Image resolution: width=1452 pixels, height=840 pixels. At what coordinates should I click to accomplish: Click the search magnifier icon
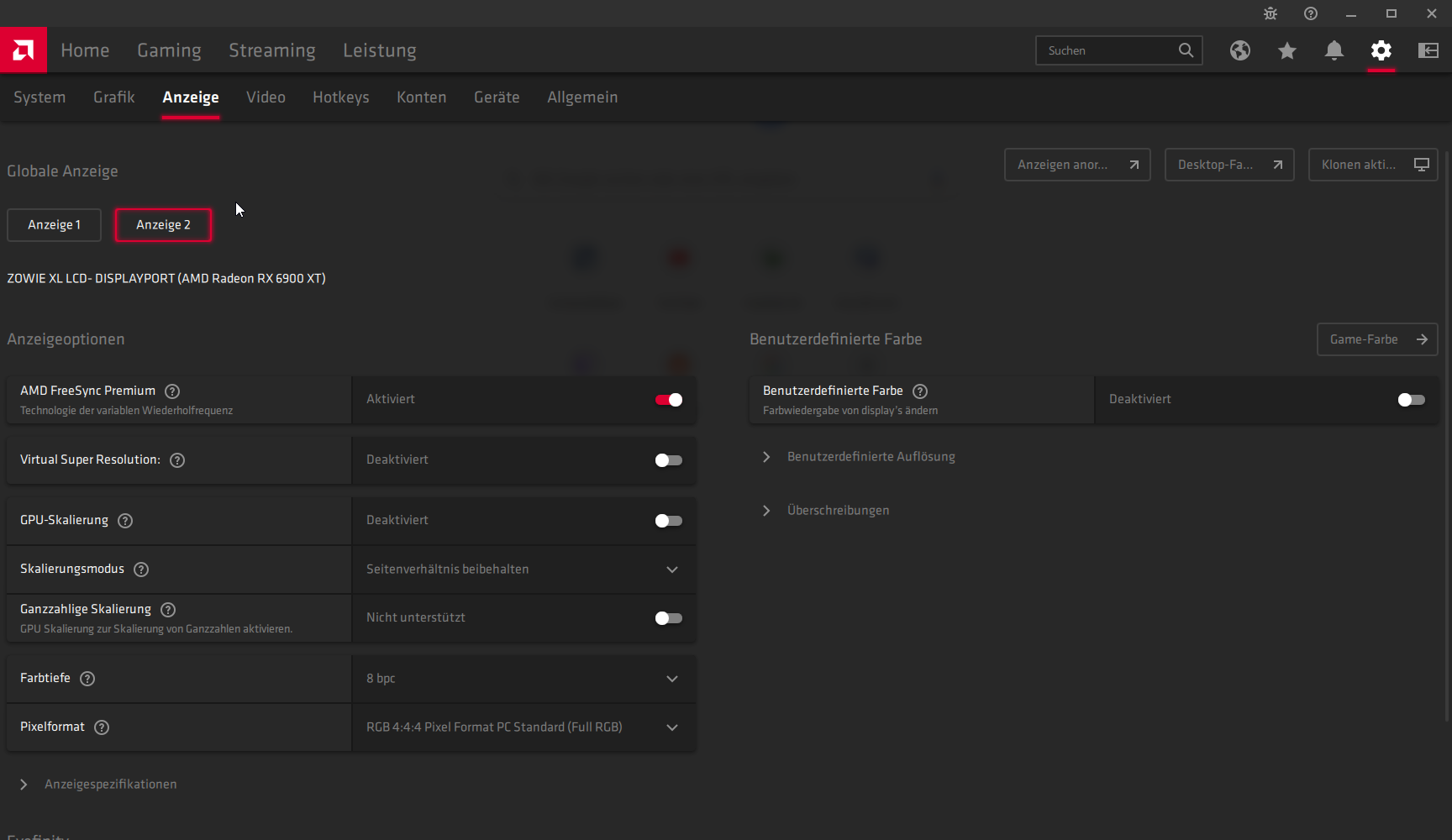pyautogui.click(x=1186, y=50)
